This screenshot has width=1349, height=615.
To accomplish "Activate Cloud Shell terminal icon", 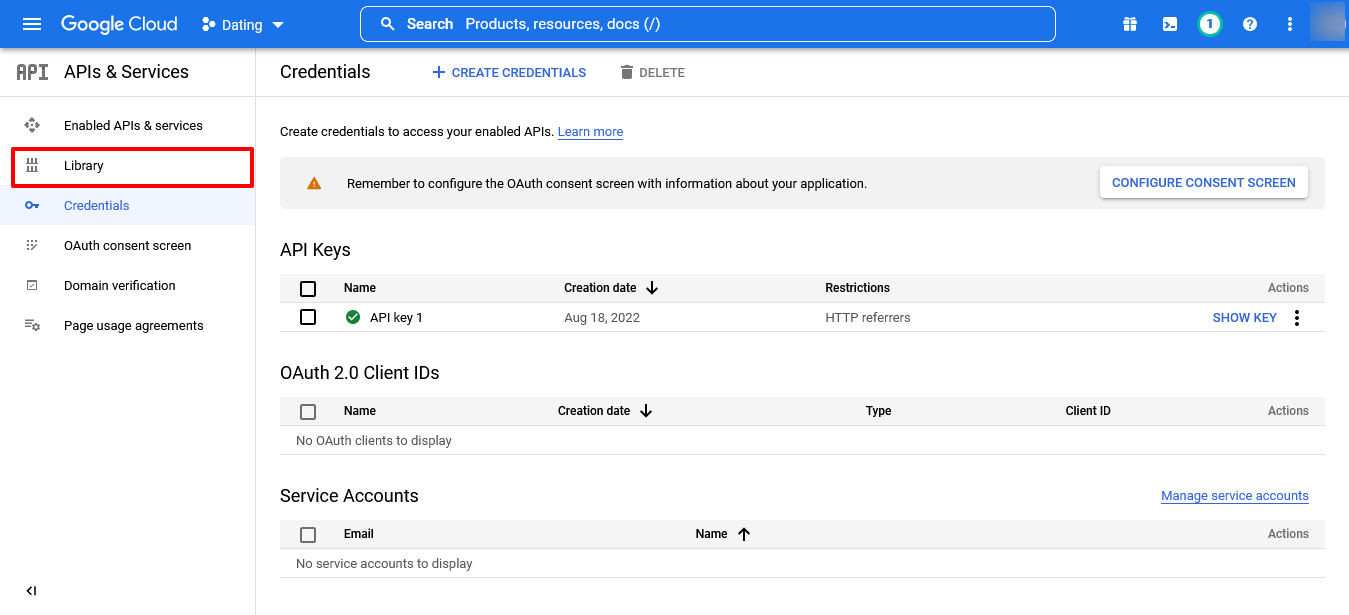I will click(1170, 24).
